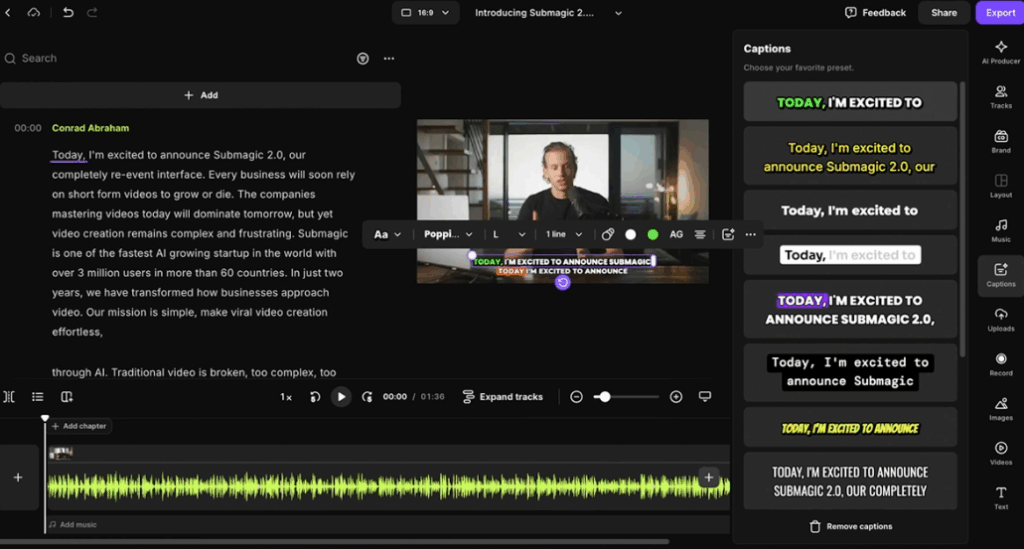
Task: Click the word "Today," in the transcript
Action: [x=69, y=155]
